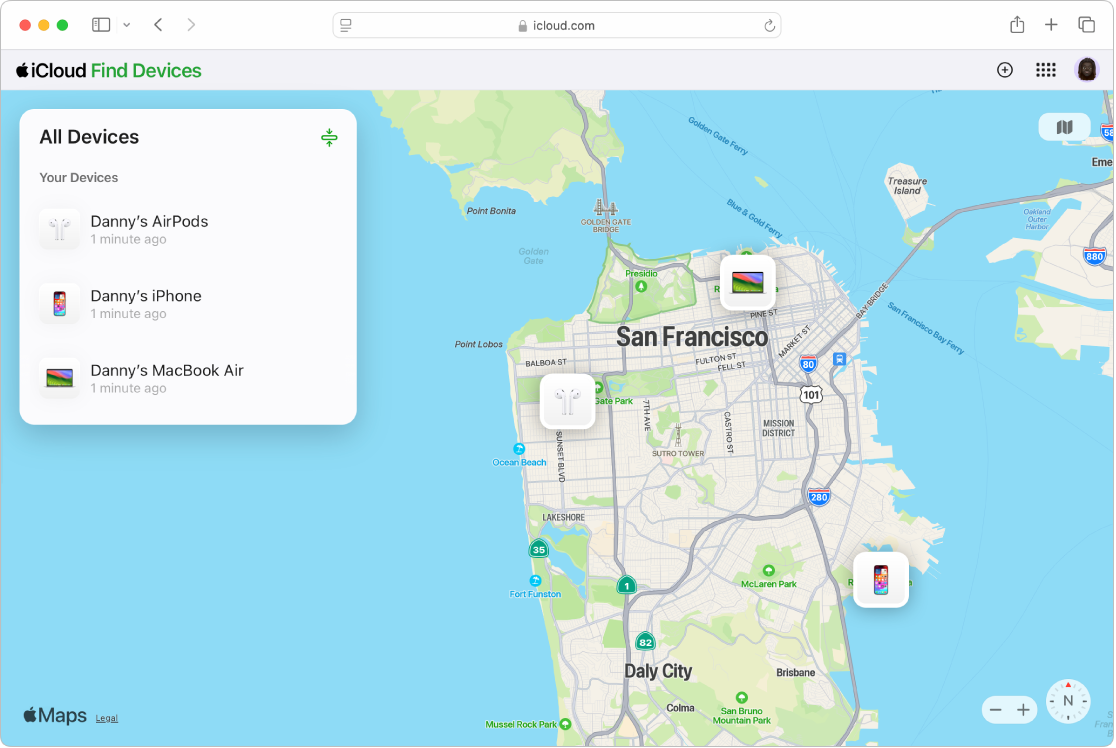Select Danny's AirPods in the device list
1116x748 pixels.
pyautogui.click(x=149, y=229)
